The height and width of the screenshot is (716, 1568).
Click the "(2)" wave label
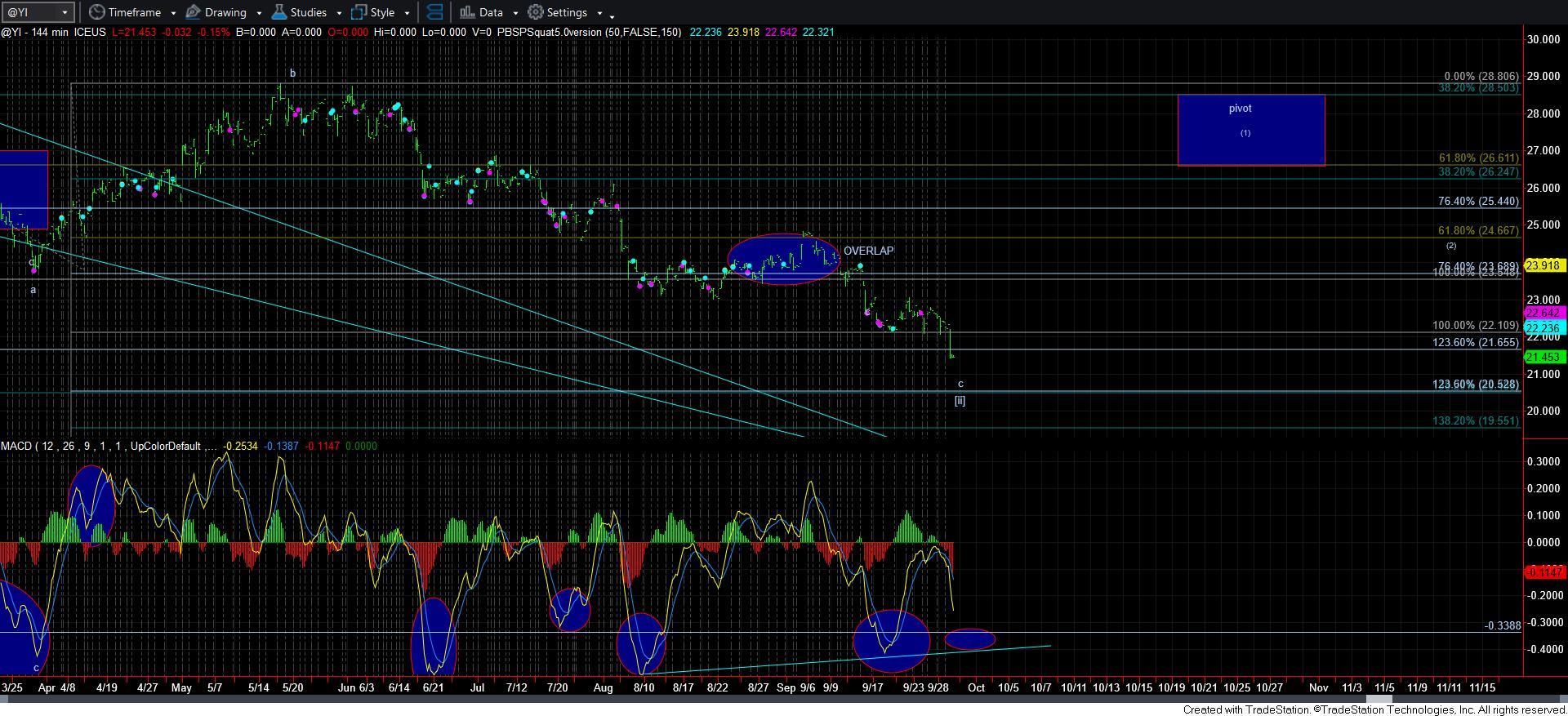[x=1451, y=246]
